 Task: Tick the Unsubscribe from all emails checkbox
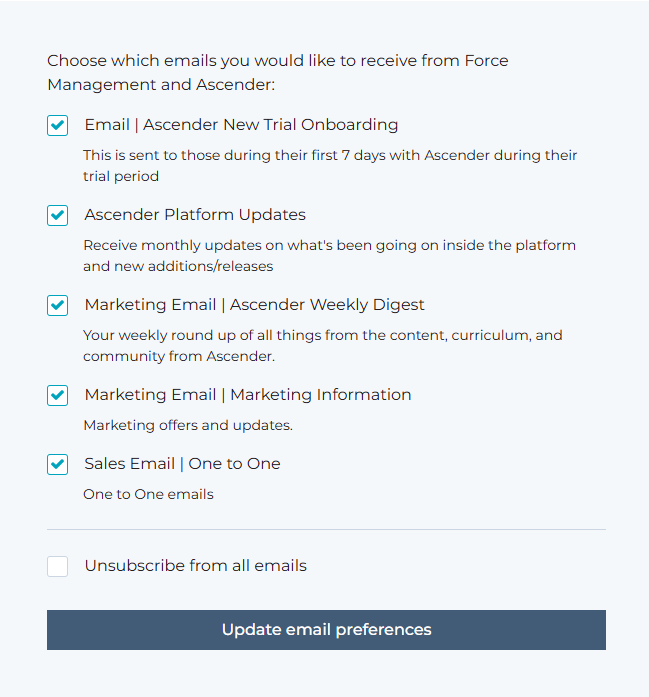tap(57, 567)
